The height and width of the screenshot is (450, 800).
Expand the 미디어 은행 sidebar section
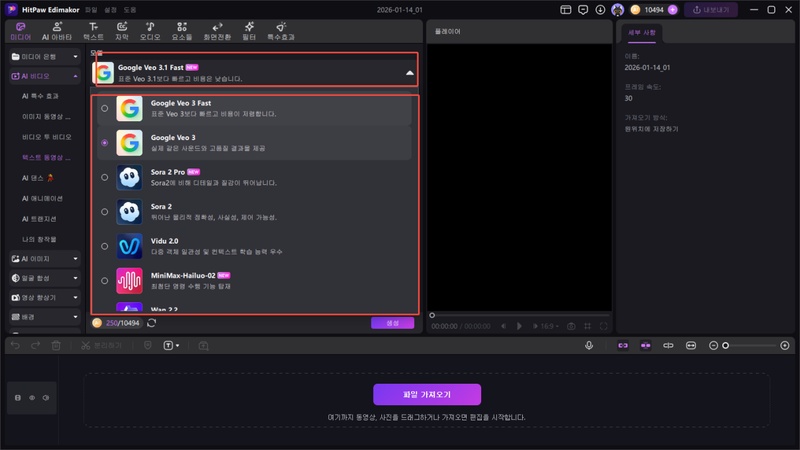pos(75,57)
